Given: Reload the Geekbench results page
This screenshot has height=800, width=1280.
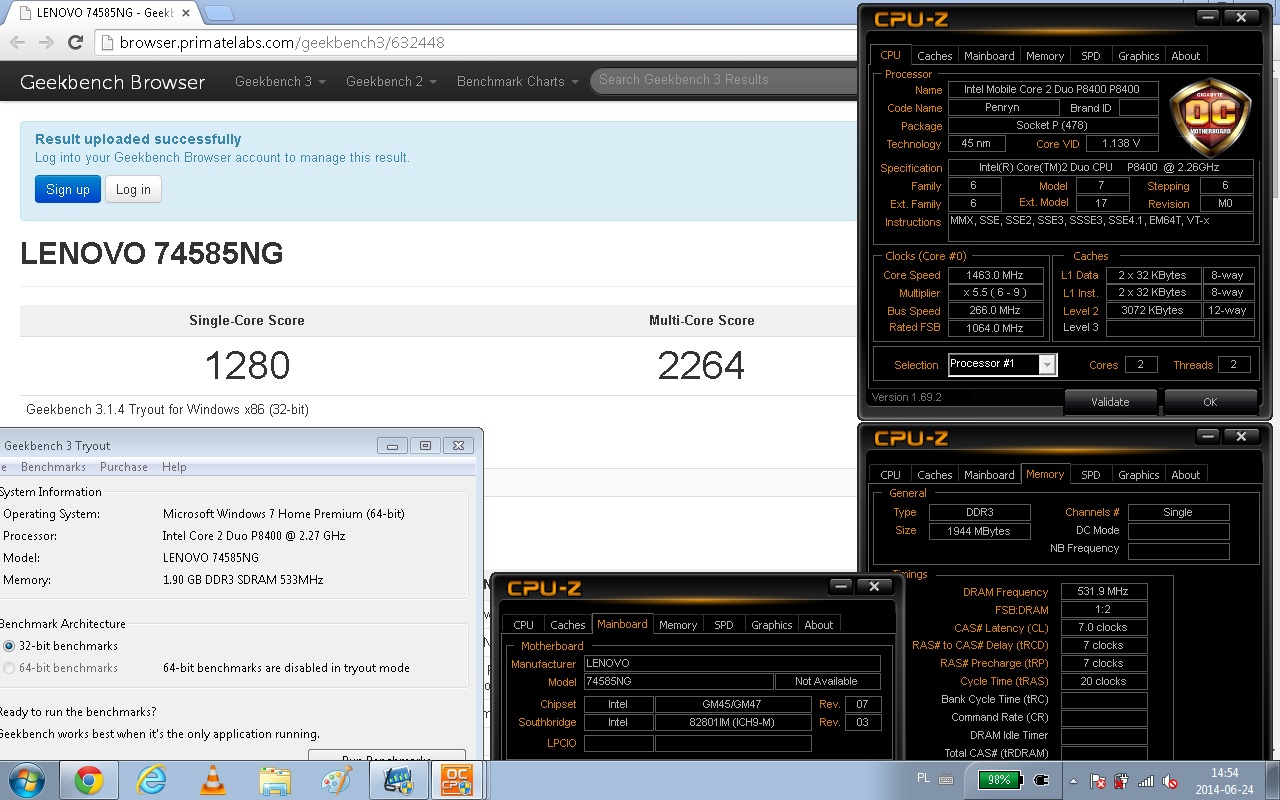Looking at the screenshot, I should [x=75, y=42].
